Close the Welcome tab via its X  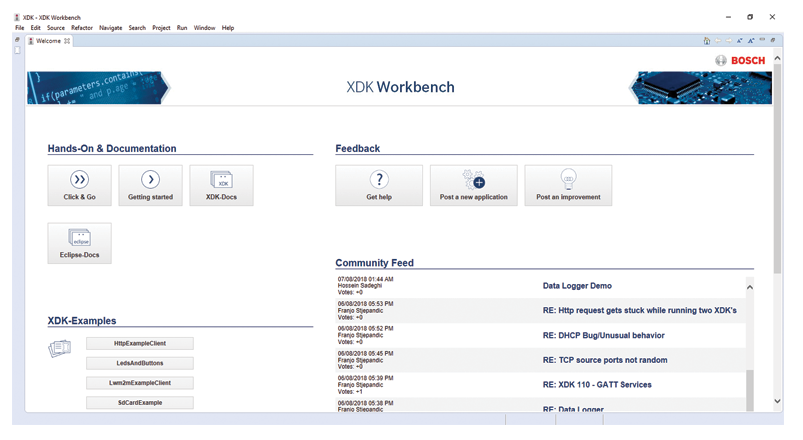tap(67, 41)
